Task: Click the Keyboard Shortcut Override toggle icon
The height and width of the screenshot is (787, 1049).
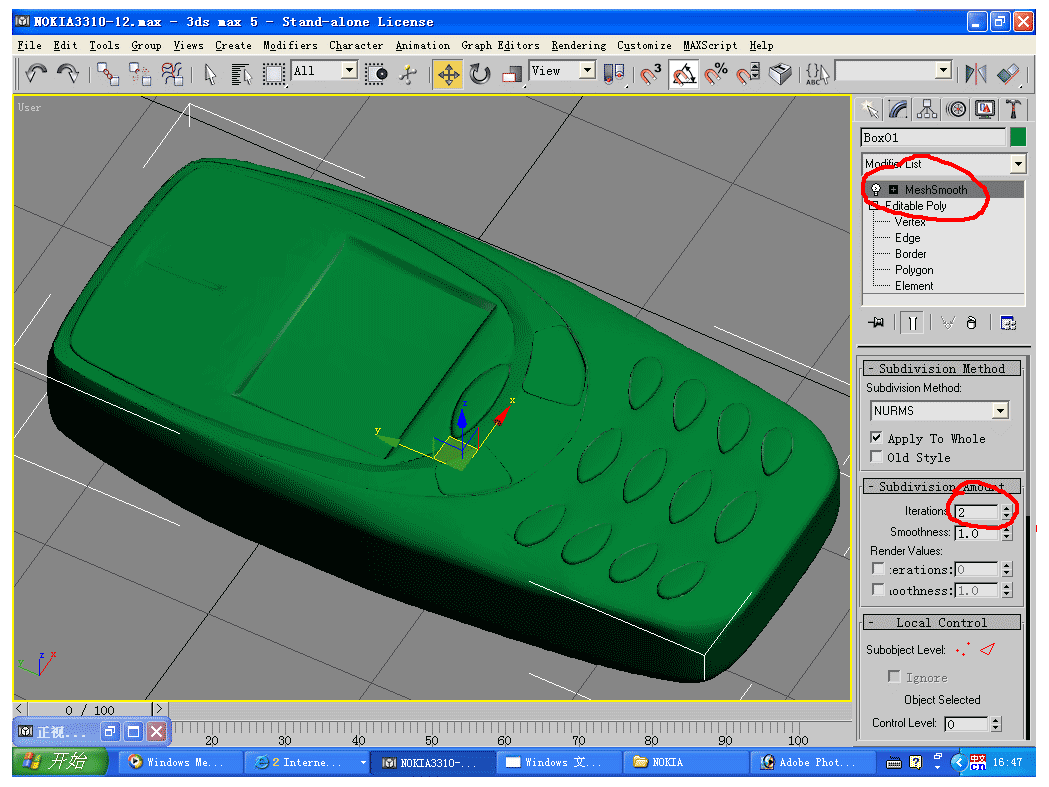Action: click(x=780, y=74)
